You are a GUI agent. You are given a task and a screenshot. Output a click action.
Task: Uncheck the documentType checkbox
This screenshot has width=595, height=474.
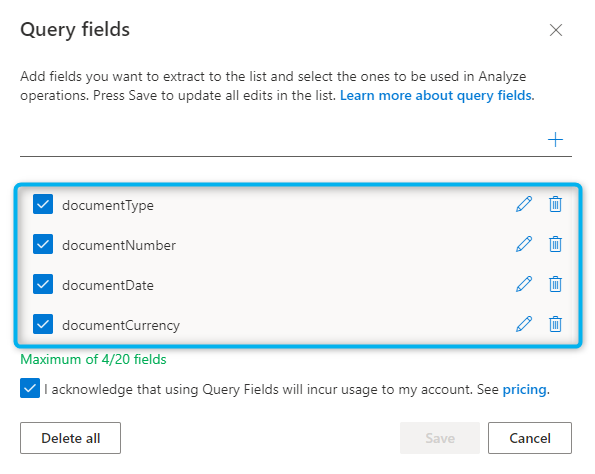[43, 204]
